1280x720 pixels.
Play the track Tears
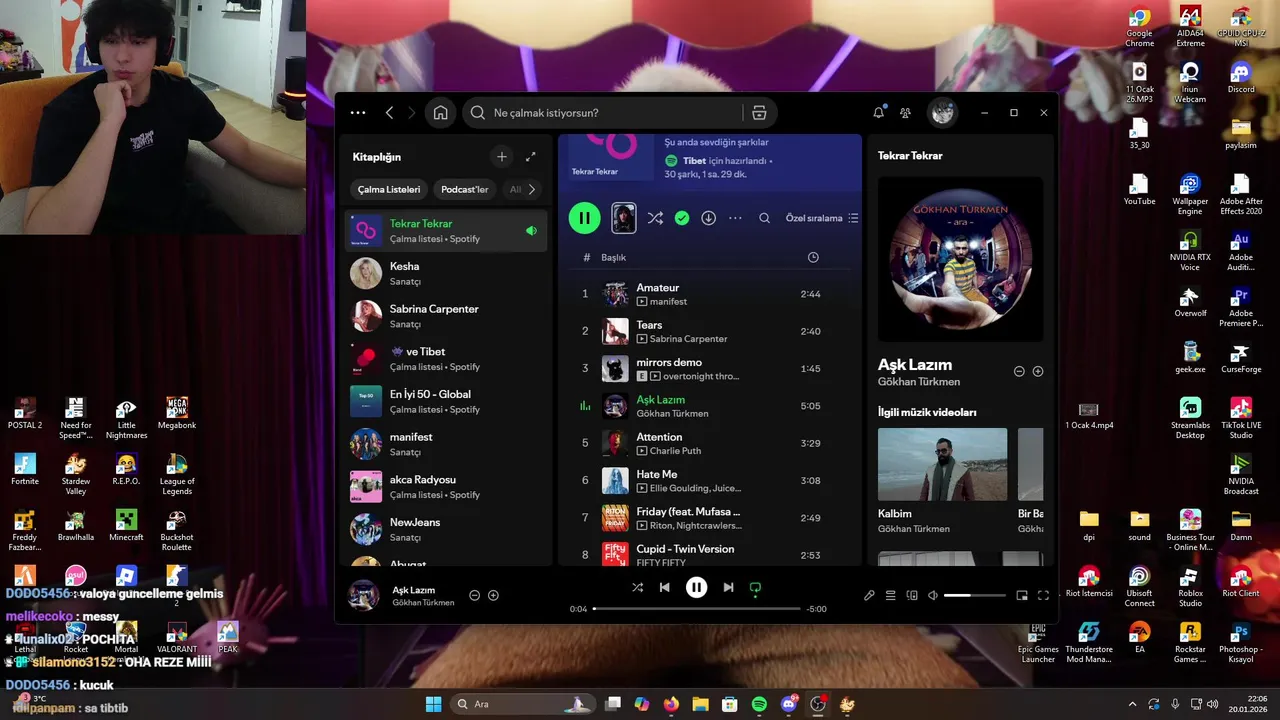coord(711,331)
